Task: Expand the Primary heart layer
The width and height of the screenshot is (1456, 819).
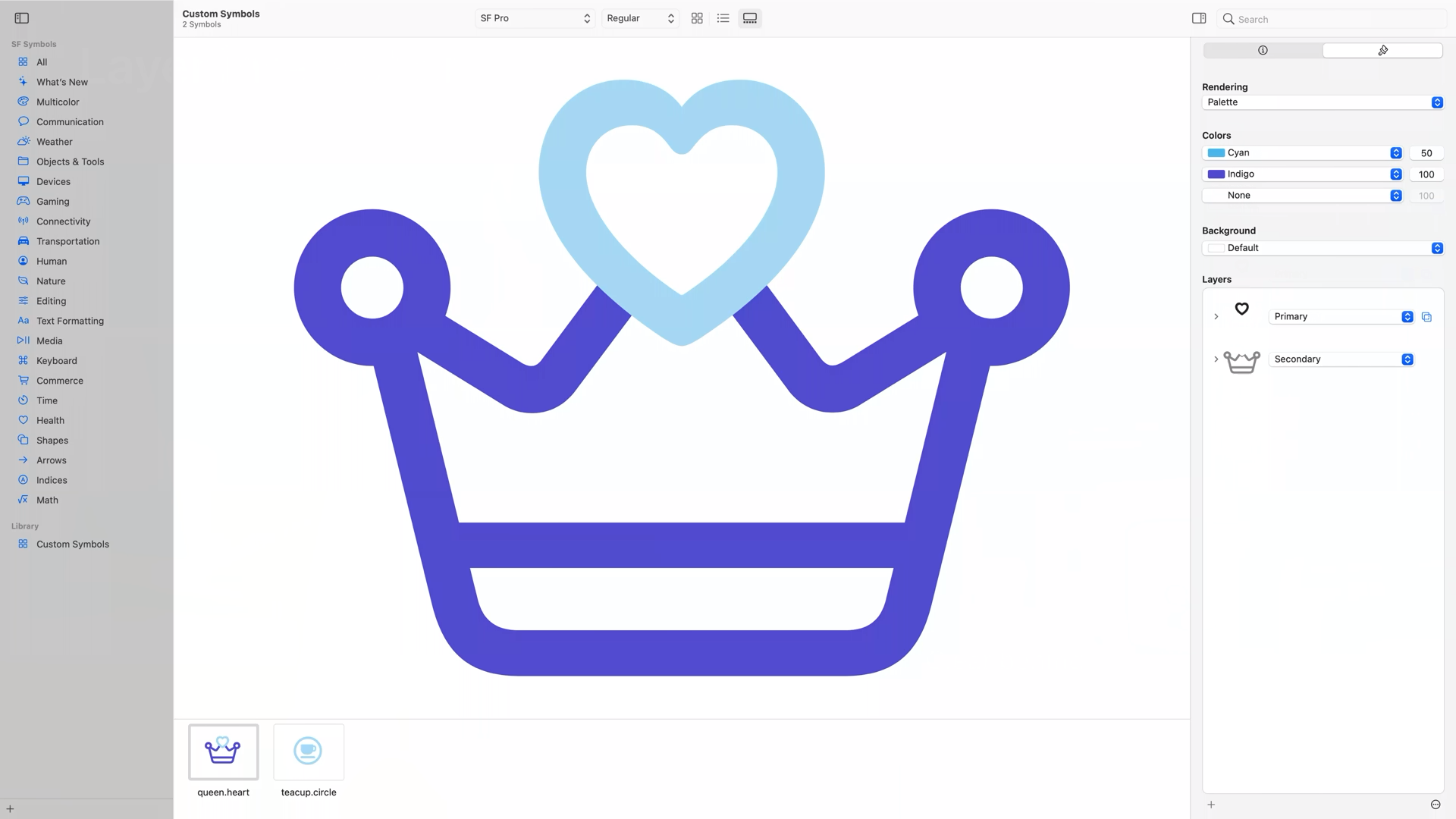Action: pyautogui.click(x=1216, y=317)
